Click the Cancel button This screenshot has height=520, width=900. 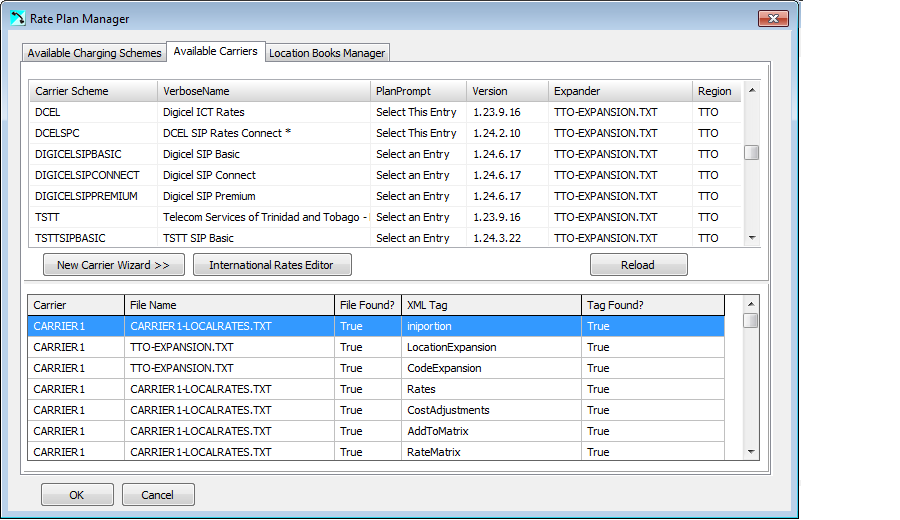pos(158,495)
